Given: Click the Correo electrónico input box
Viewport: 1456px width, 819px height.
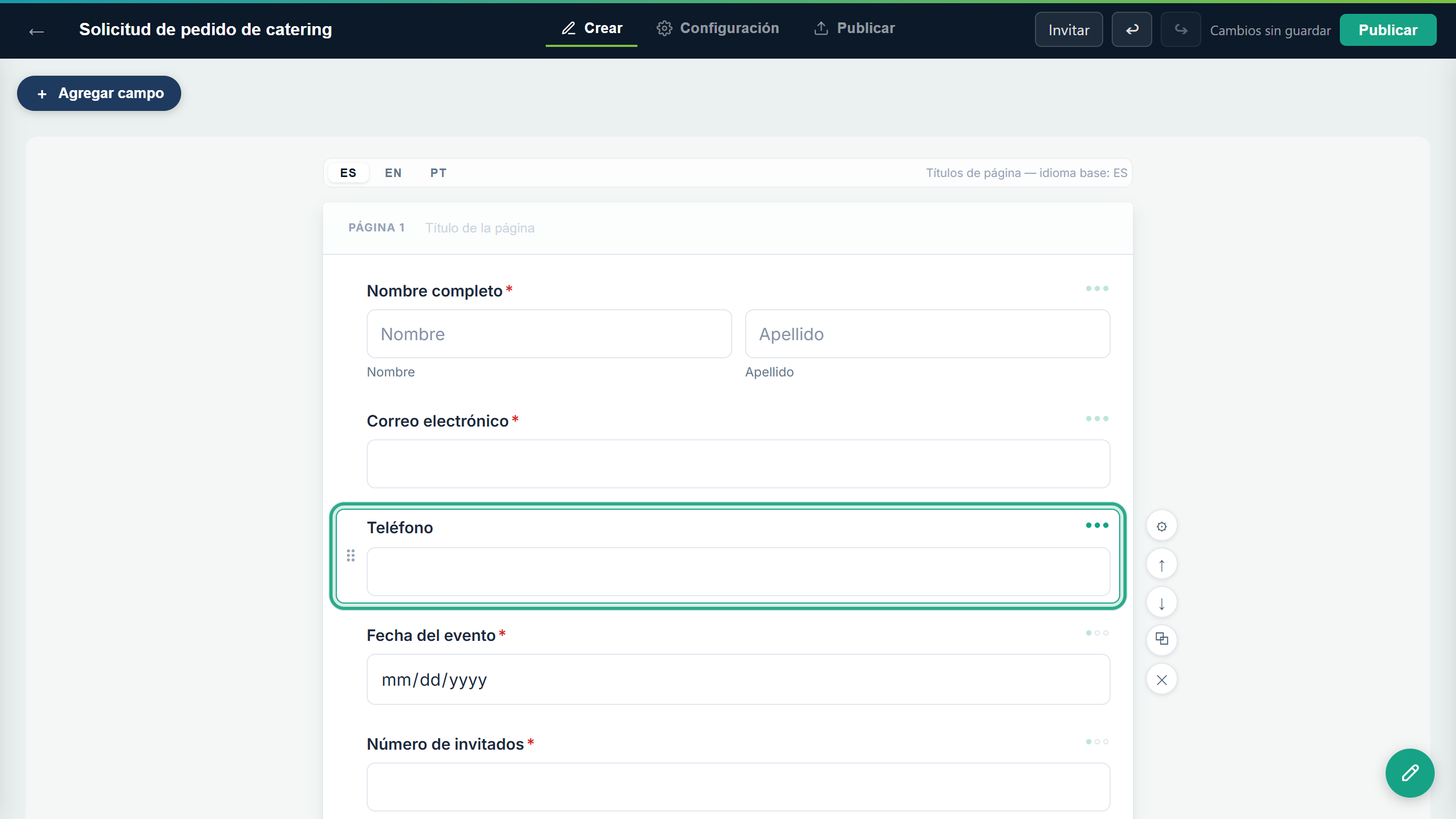Looking at the screenshot, I should [738, 464].
